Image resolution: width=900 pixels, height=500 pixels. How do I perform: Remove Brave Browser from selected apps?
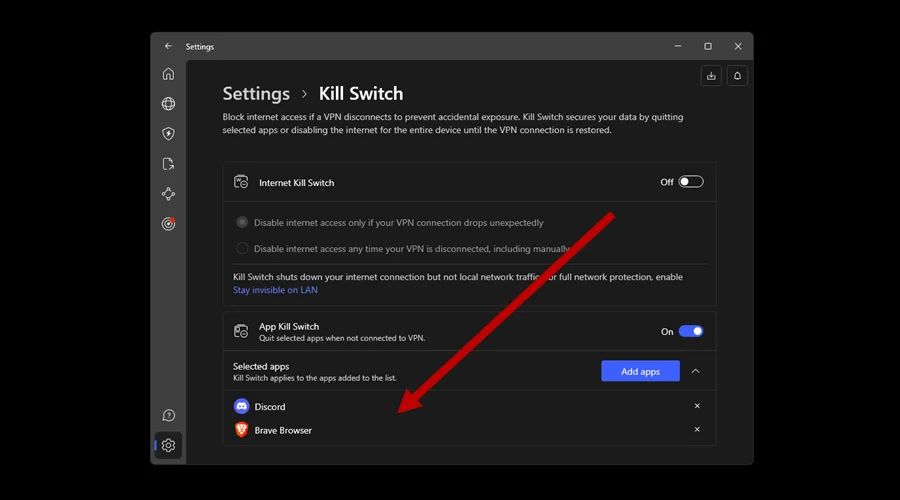click(x=697, y=429)
